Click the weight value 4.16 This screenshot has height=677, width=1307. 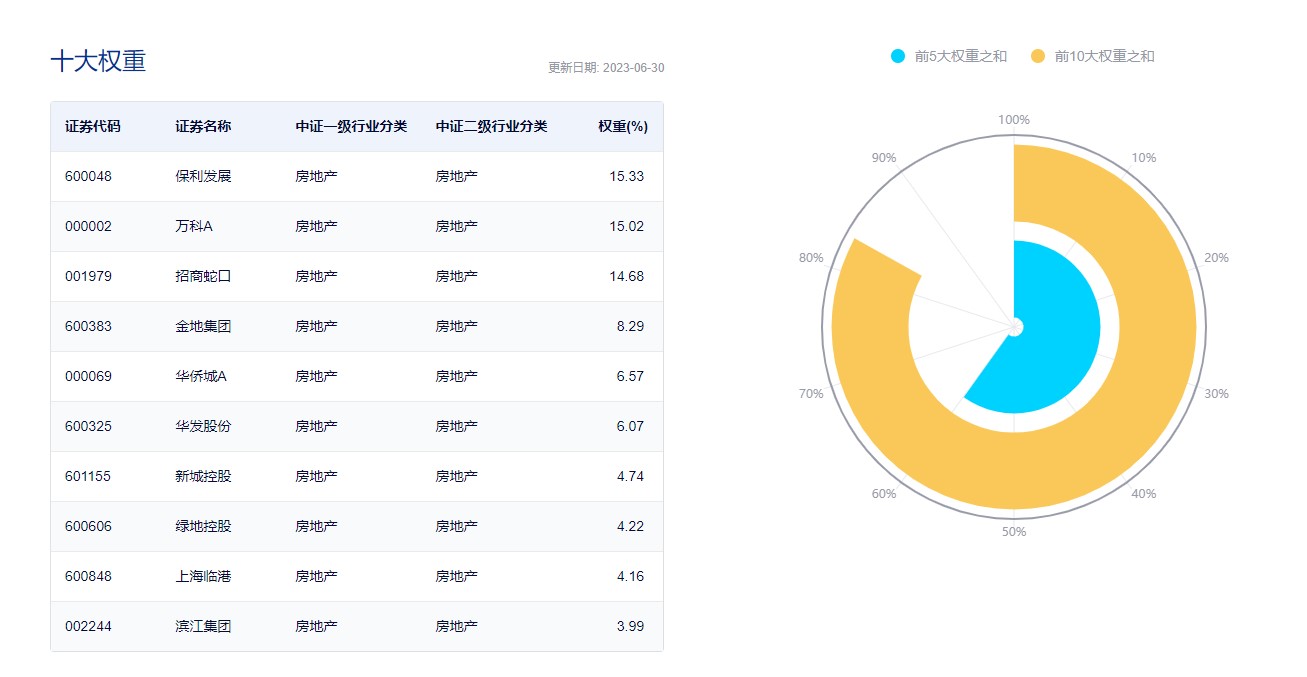pyautogui.click(x=630, y=576)
